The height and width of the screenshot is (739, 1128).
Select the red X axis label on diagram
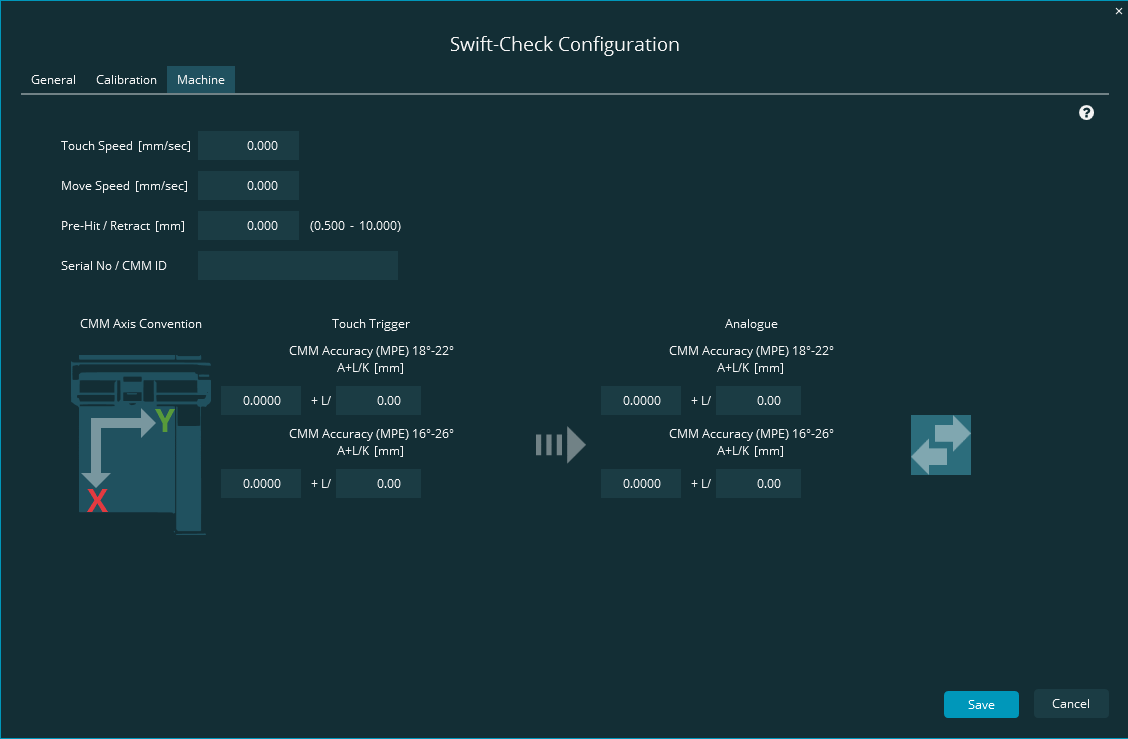pyautogui.click(x=97, y=502)
